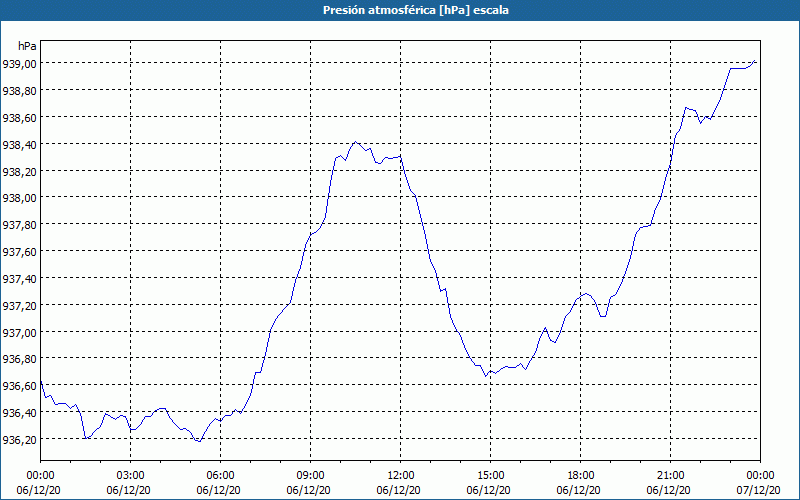Click the 15:00 time axis label
Viewport: 800px width, 500px height.
(490, 476)
